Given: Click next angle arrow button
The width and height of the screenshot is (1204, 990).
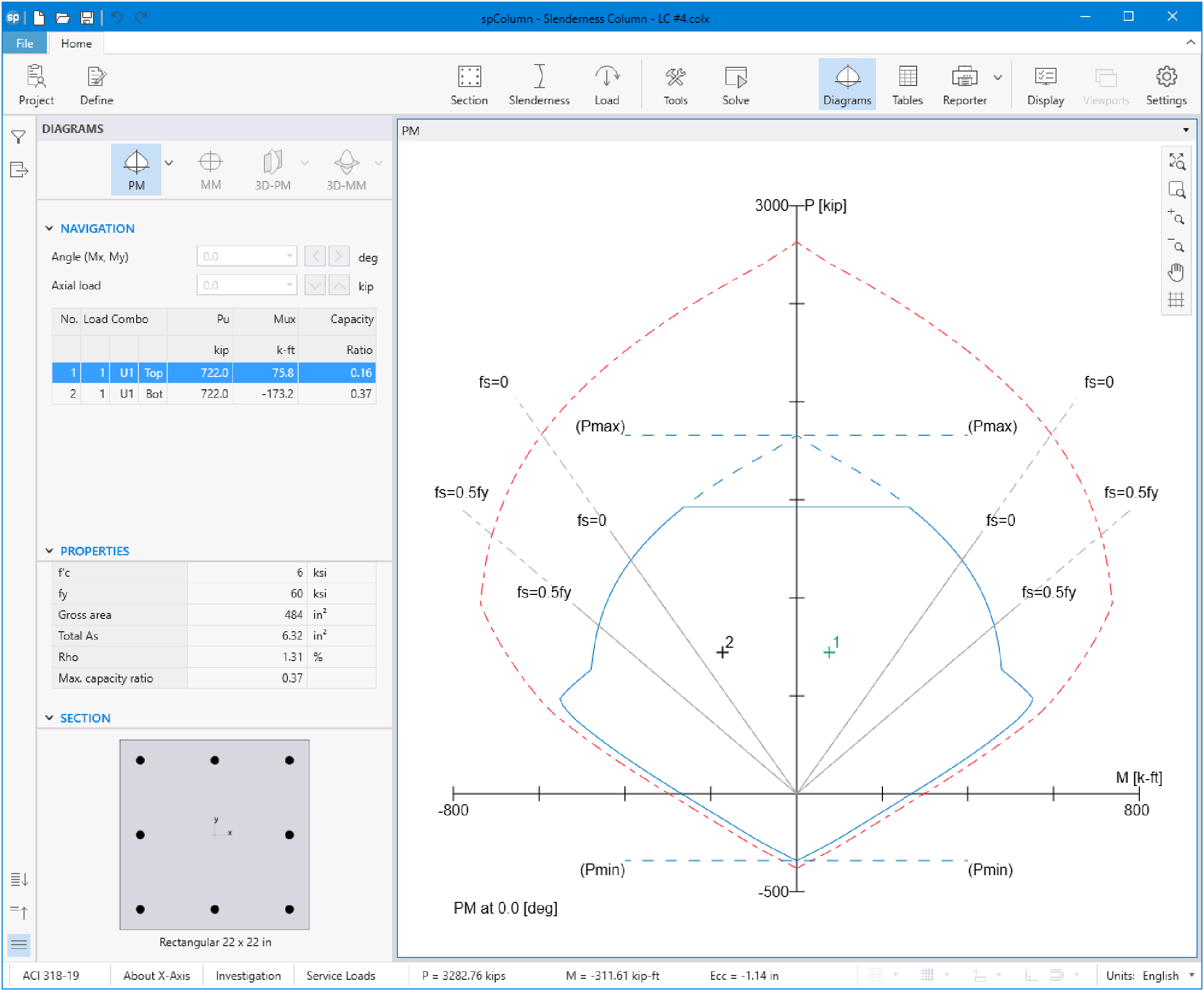Looking at the screenshot, I should click(x=339, y=256).
